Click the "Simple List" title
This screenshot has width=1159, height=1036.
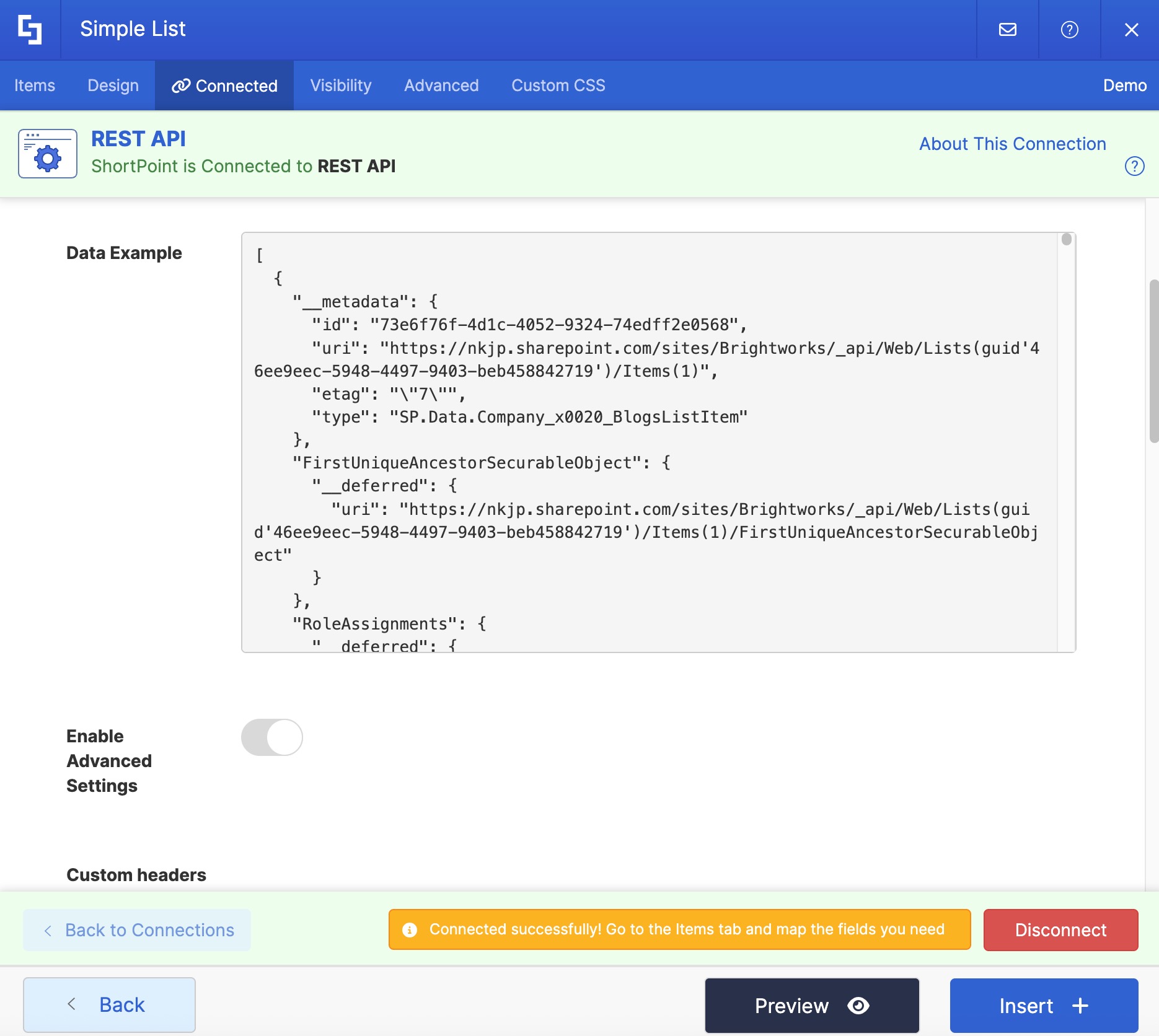(133, 29)
